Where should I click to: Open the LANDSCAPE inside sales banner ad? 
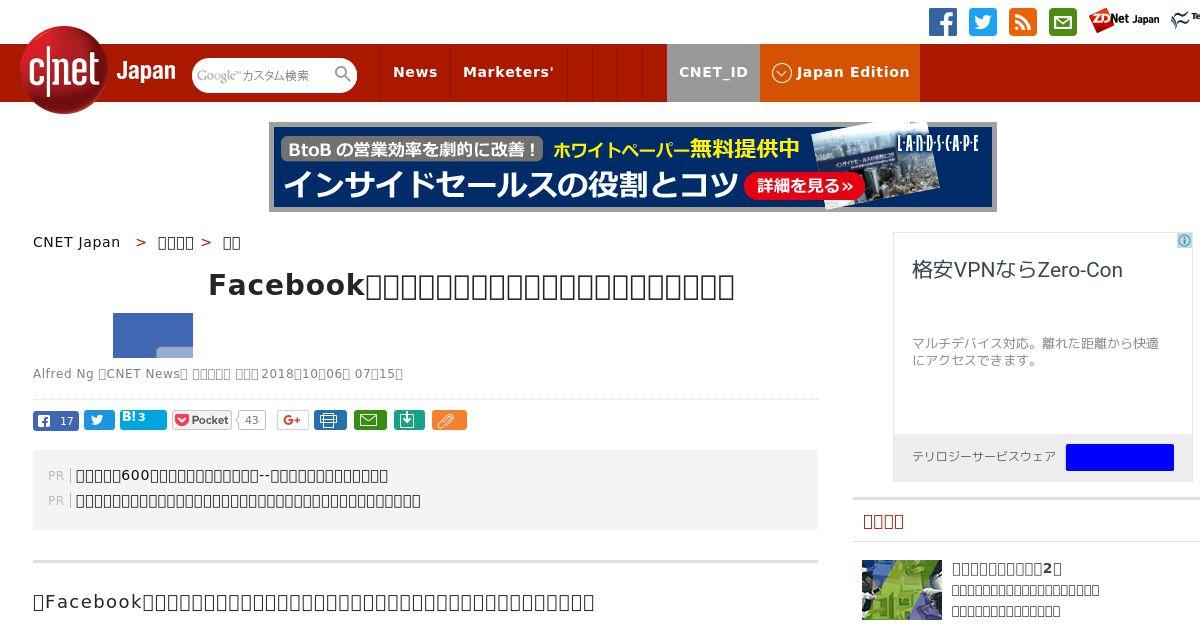pos(633,167)
